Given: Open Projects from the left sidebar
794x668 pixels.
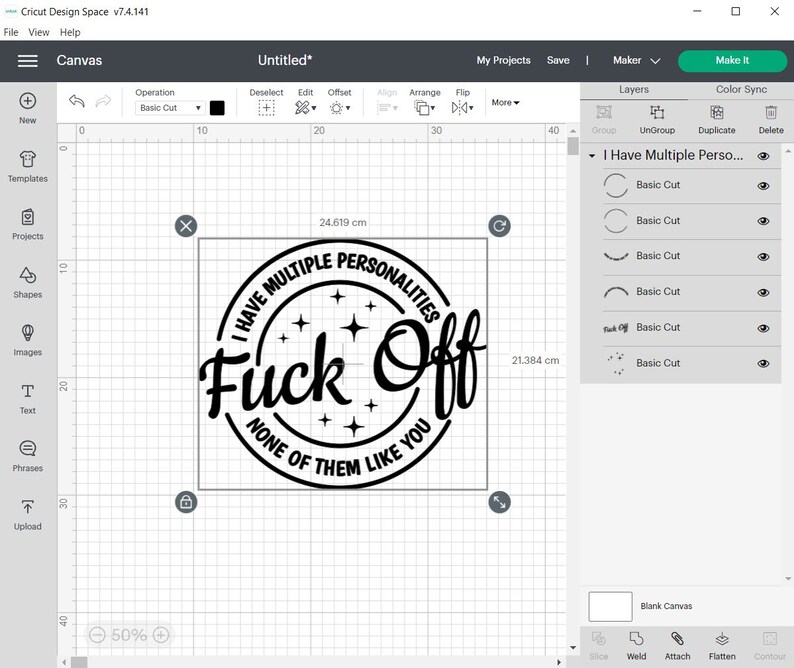Looking at the screenshot, I should pos(27,224).
